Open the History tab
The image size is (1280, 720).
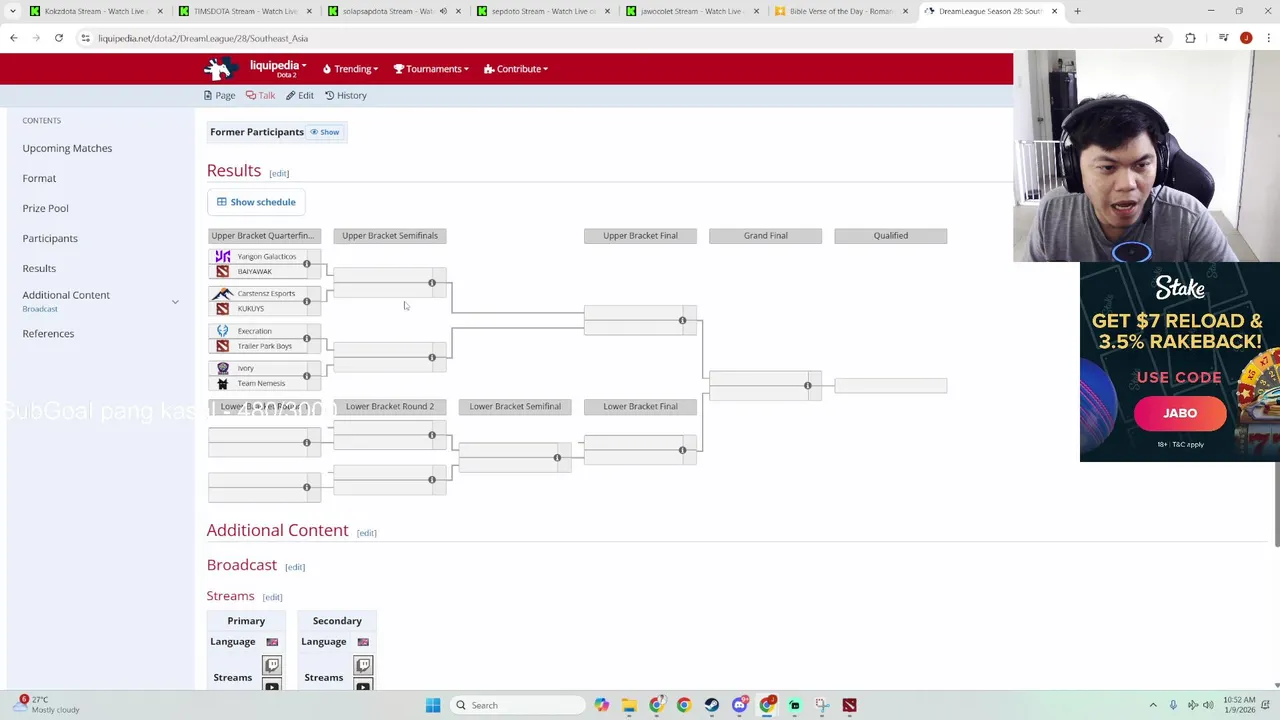tap(346, 95)
